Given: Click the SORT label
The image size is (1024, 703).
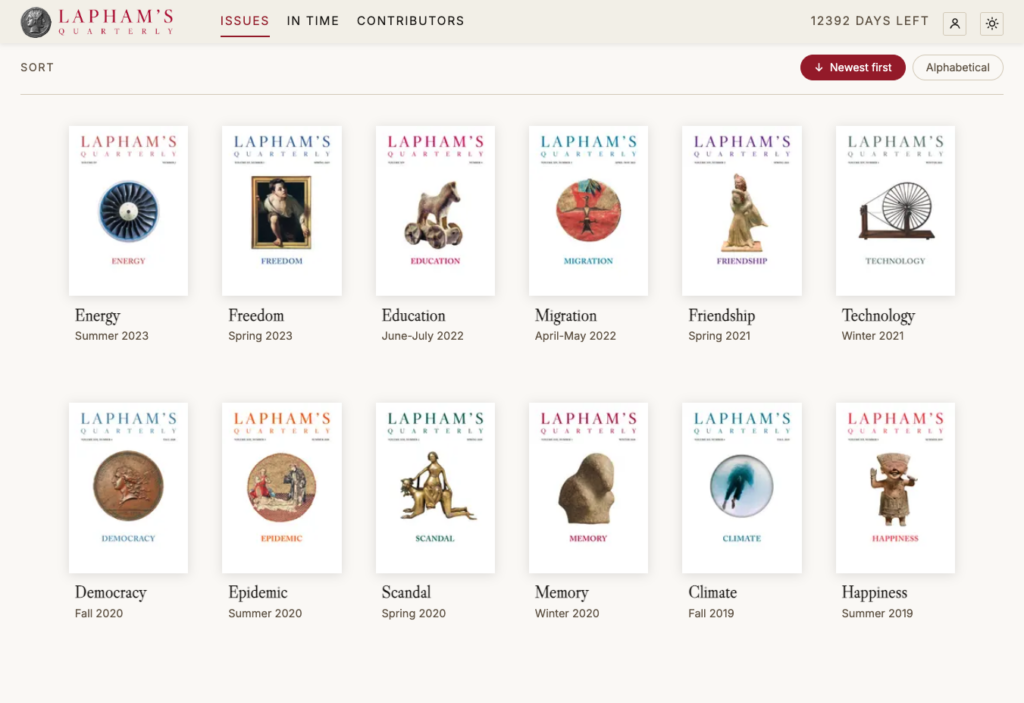Looking at the screenshot, I should coord(37,67).
